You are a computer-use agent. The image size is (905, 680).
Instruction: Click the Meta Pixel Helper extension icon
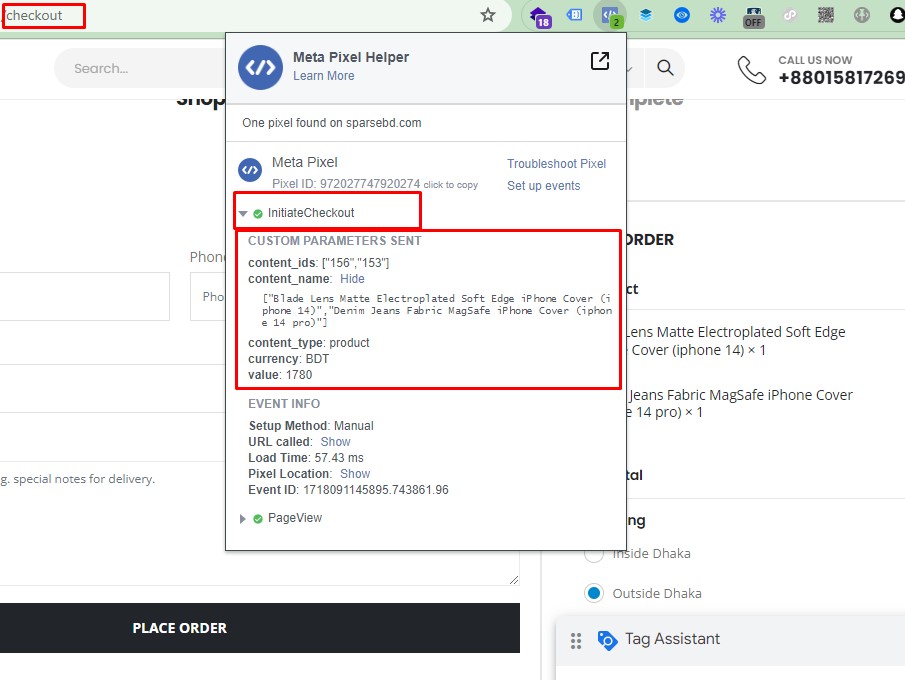click(609, 15)
